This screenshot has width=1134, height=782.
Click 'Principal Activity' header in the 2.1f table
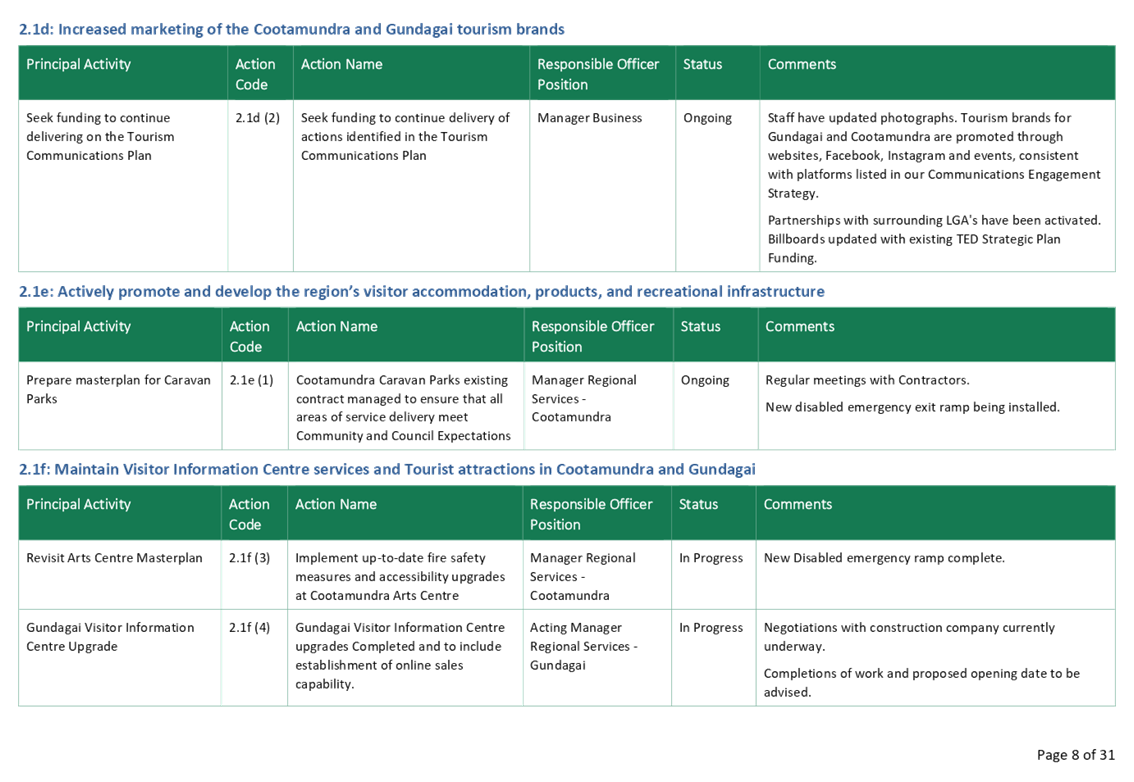(79, 504)
